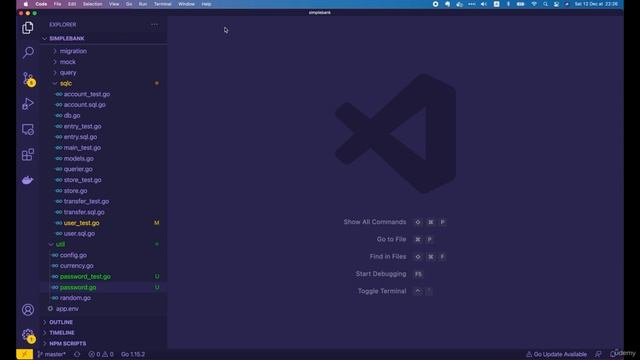
Task: Click the Bluetooth icon in menu bar
Action: click(x=508, y=4)
